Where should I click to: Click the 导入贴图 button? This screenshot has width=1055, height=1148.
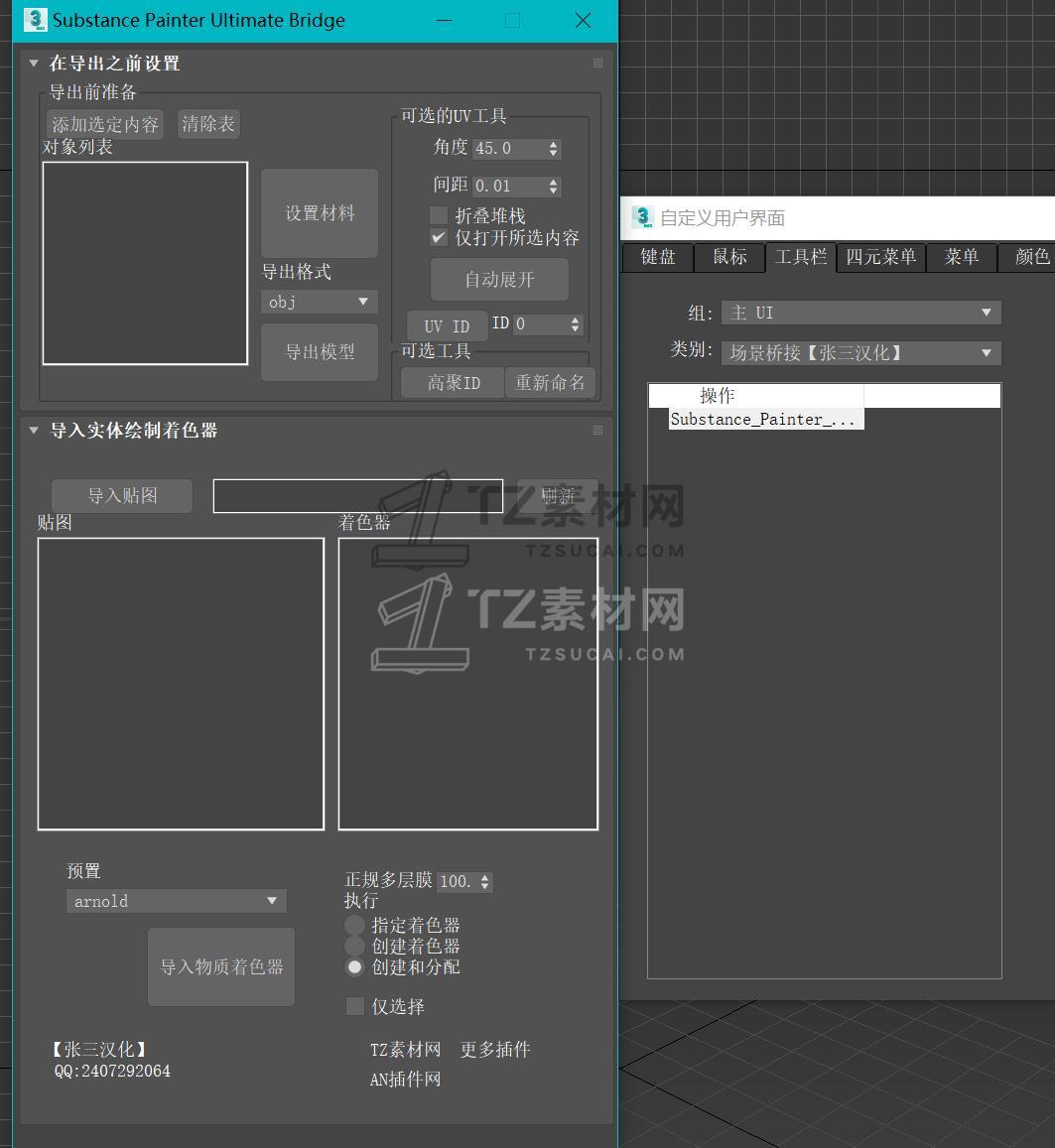pos(122,496)
